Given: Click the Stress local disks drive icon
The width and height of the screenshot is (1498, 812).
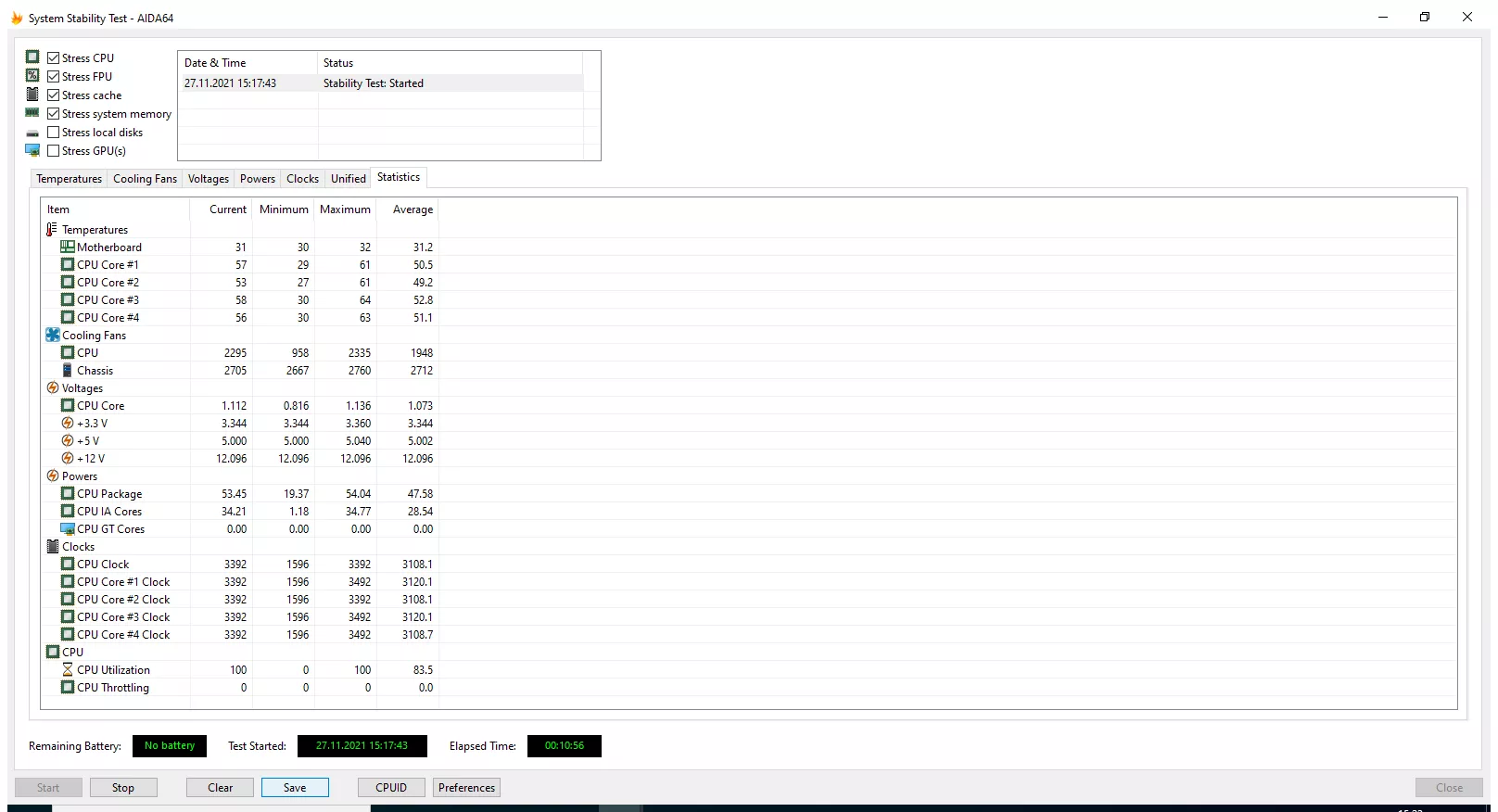Looking at the screenshot, I should coord(32,133).
